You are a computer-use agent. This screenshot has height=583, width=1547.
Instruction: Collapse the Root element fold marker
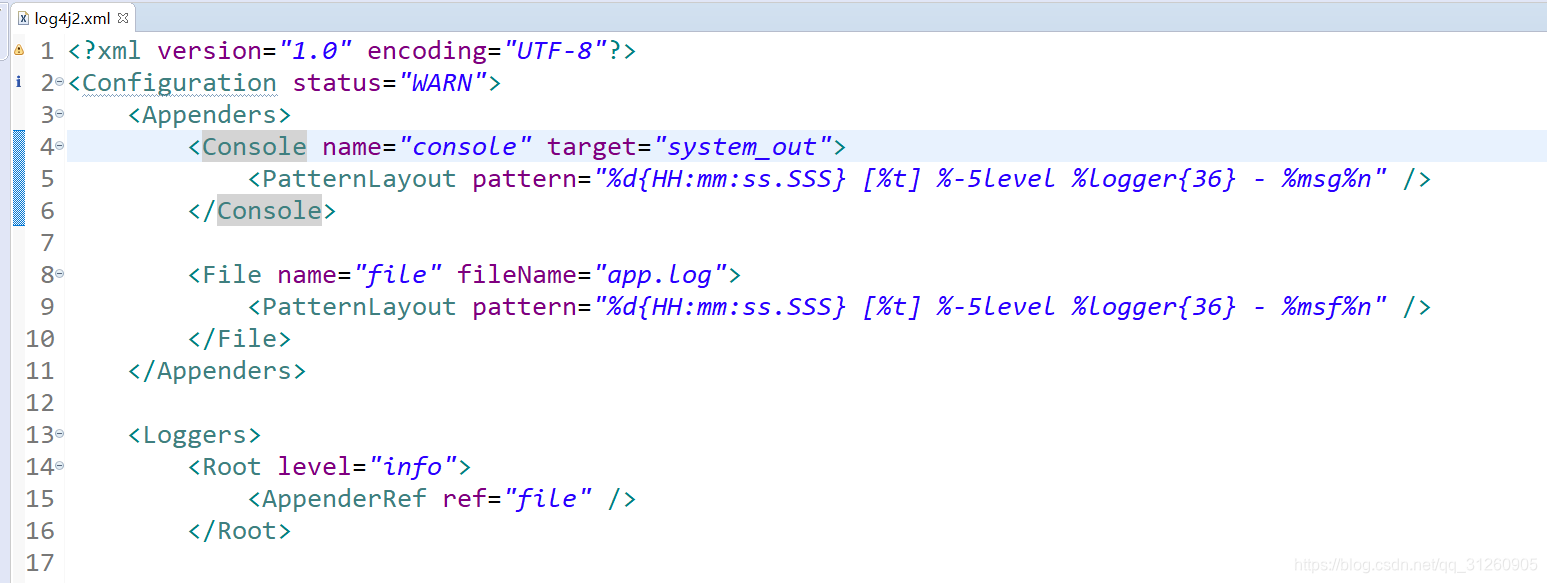point(59,466)
